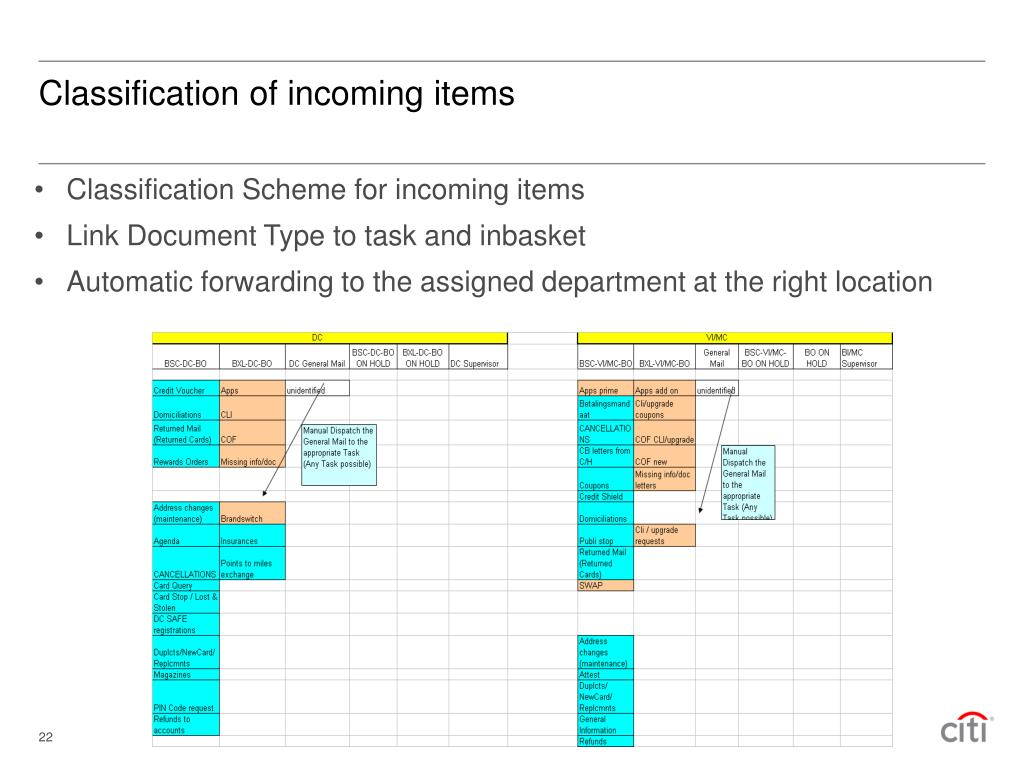Click the 'Credit Shield' cell
Screen dimensions: 1024x768
[605, 496]
